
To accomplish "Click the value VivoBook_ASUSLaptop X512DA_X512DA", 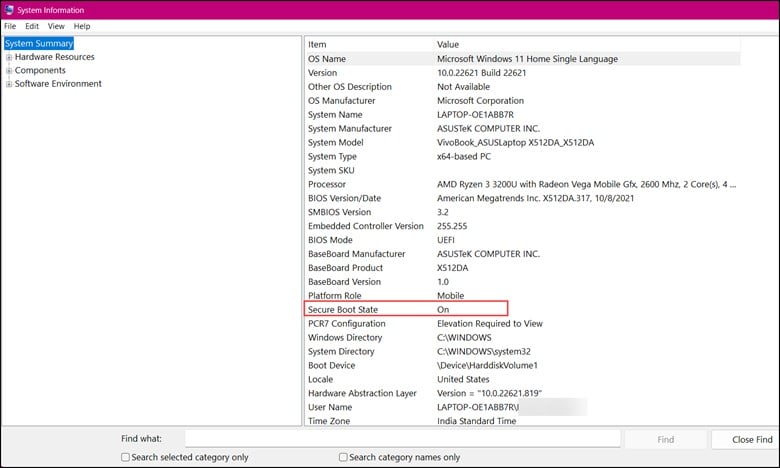I will tap(515, 142).
